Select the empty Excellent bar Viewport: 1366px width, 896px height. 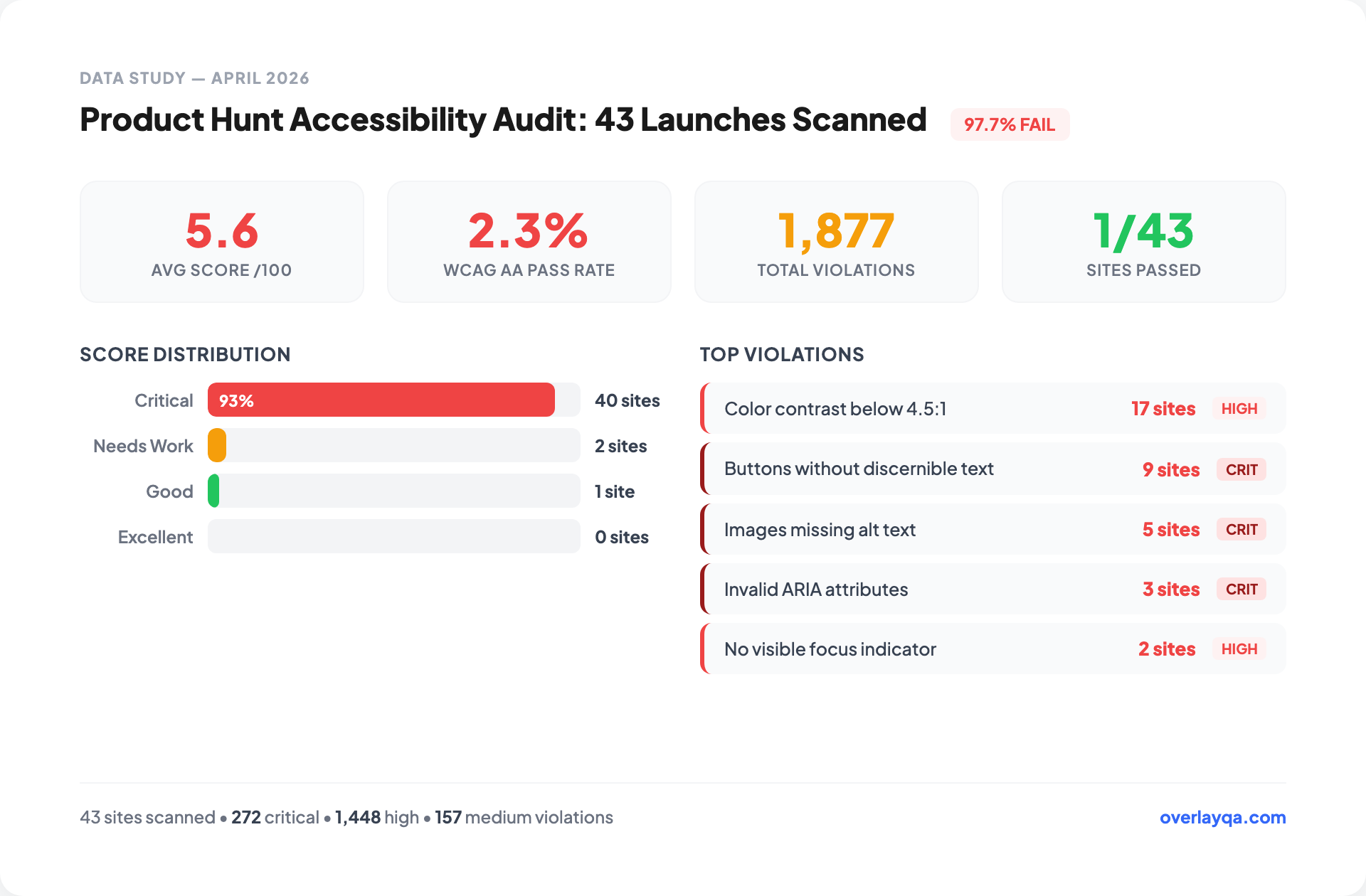393,536
